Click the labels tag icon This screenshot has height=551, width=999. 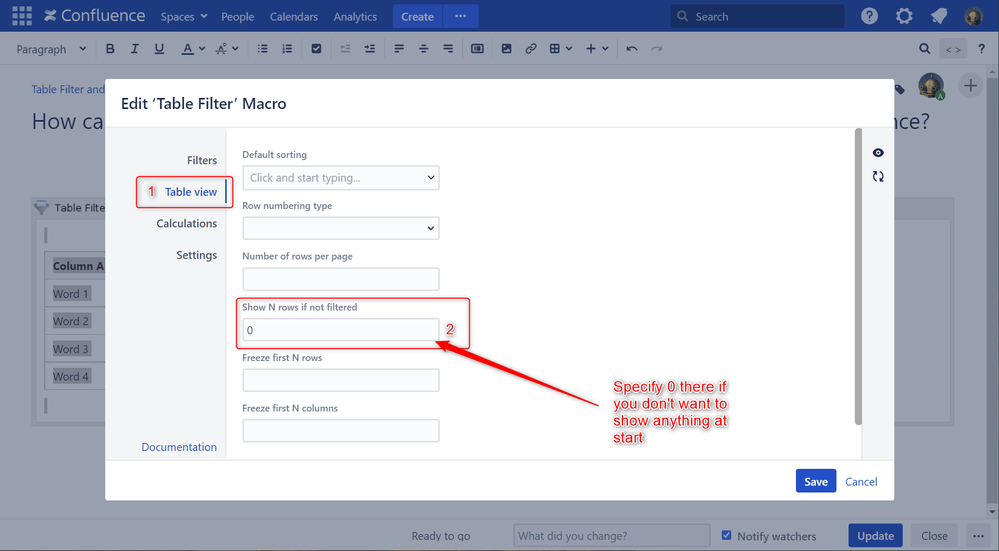[900, 89]
